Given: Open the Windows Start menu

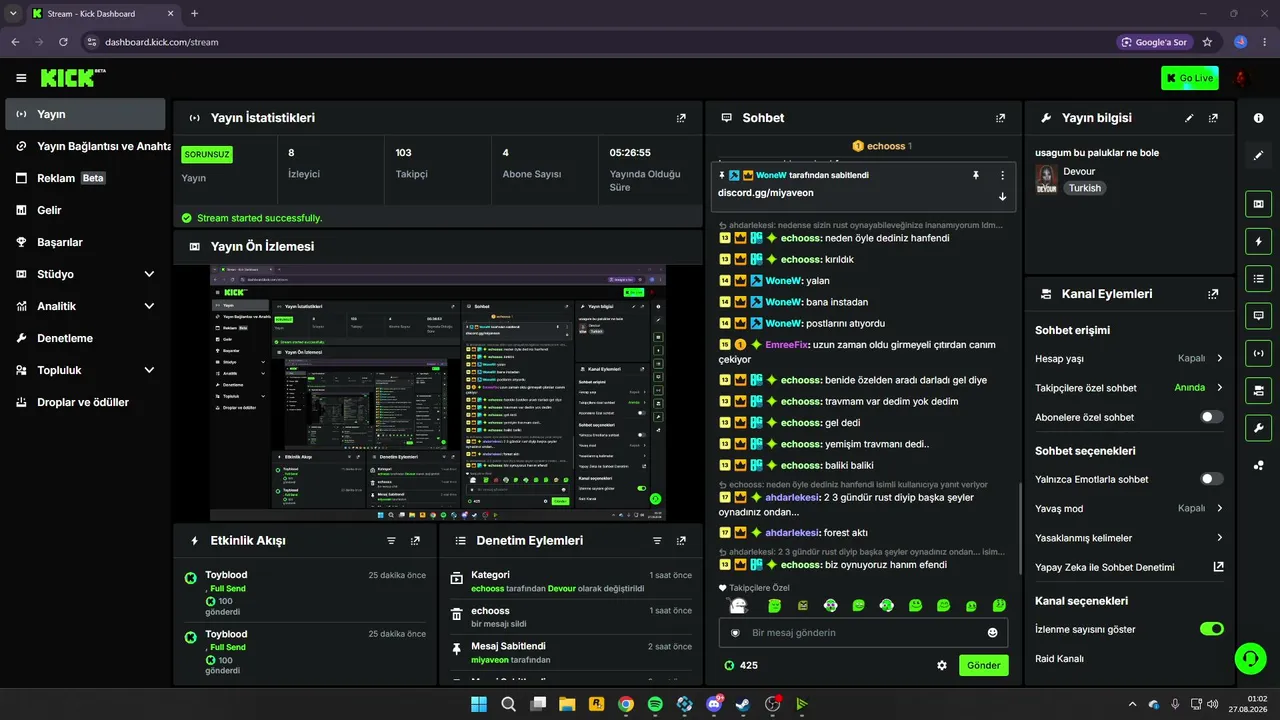Looking at the screenshot, I should pos(479,704).
